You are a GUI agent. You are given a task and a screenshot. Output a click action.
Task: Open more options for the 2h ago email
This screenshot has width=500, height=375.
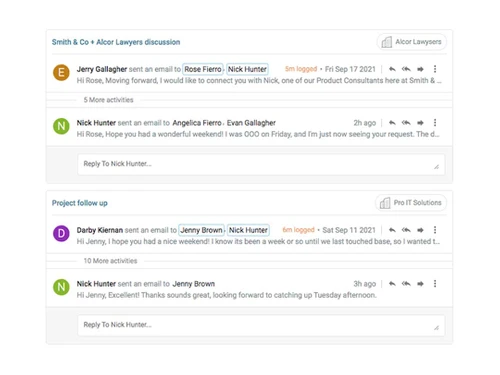point(435,123)
